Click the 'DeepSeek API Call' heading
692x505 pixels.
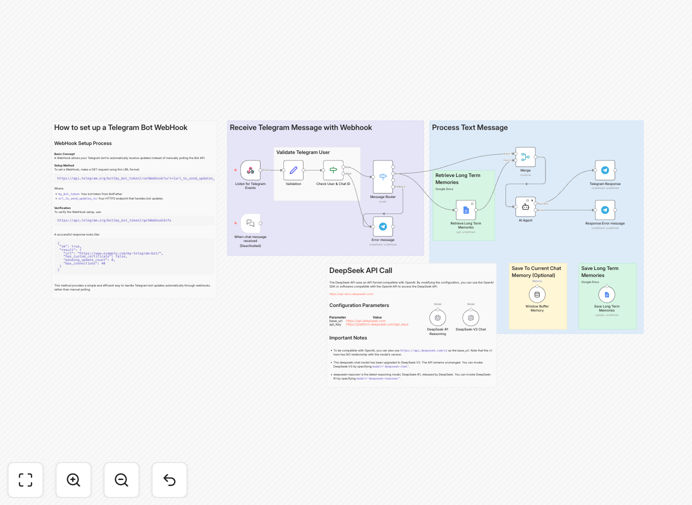(x=361, y=271)
